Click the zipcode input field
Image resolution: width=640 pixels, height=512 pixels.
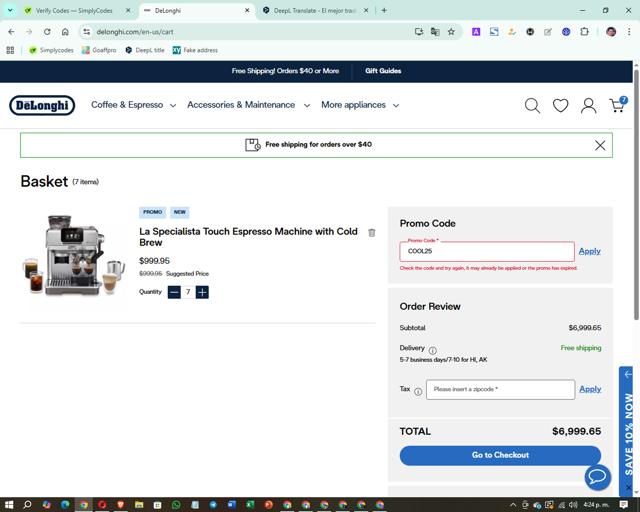(500, 389)
